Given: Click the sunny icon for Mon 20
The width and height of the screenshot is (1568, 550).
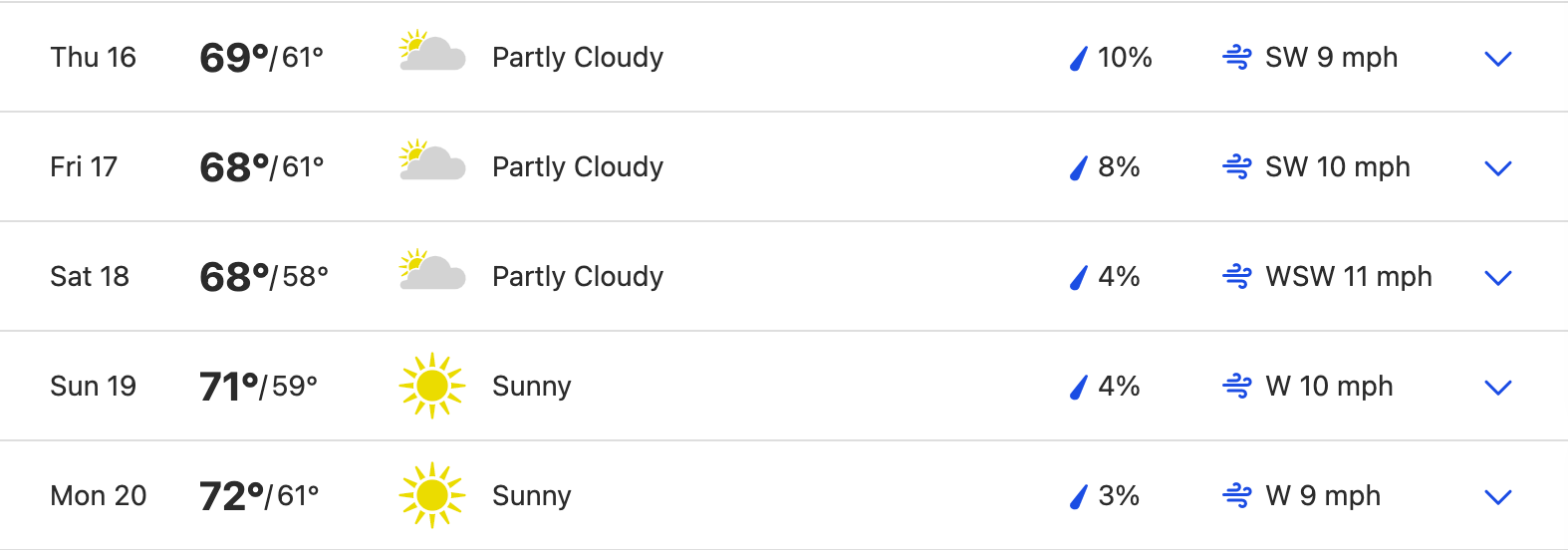Looking at the screenshot, I should pyautogui.click(x=431, y=495).
